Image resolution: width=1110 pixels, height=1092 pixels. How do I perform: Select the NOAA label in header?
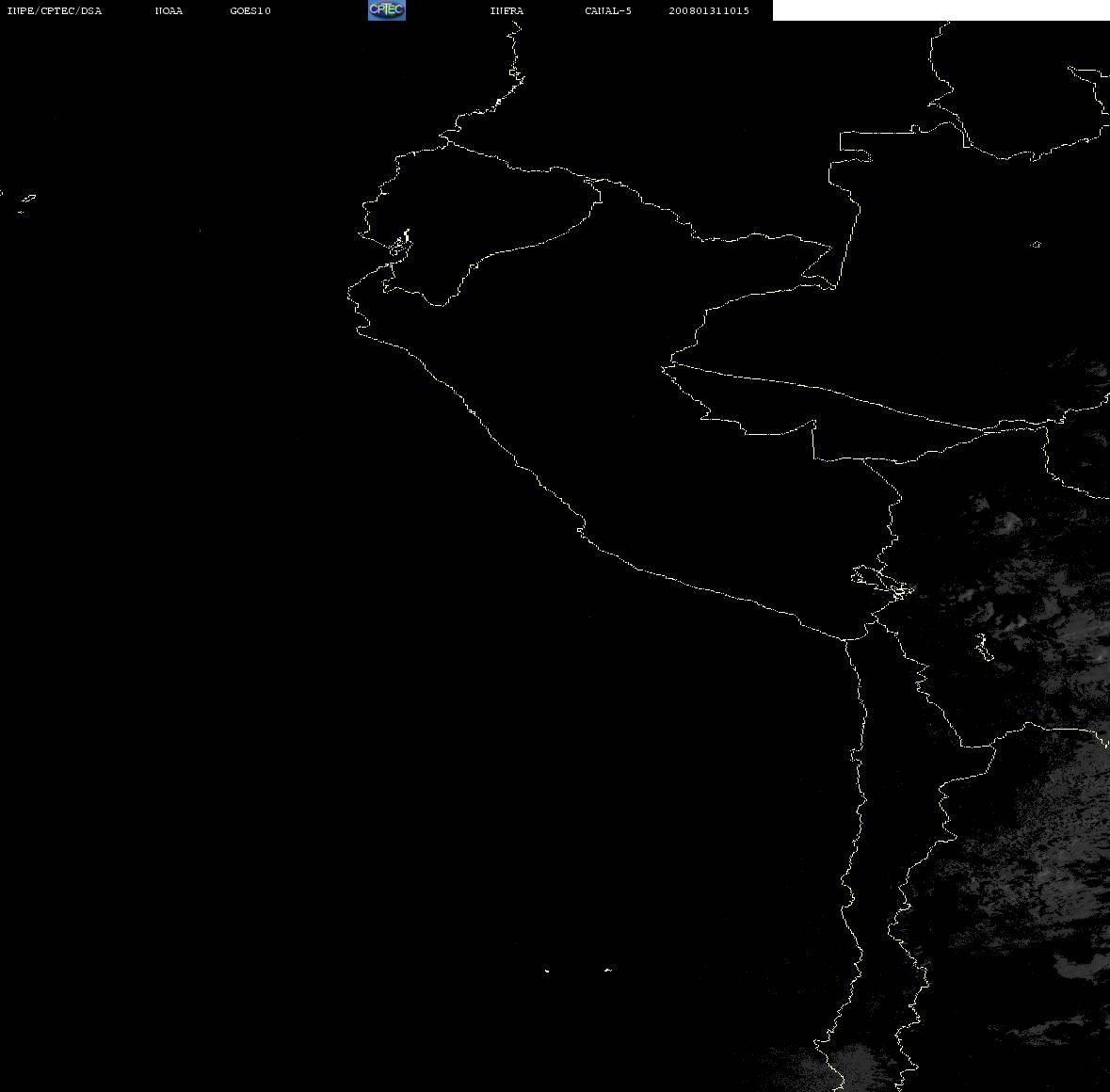pyautogui.click(x=169, y=10)
